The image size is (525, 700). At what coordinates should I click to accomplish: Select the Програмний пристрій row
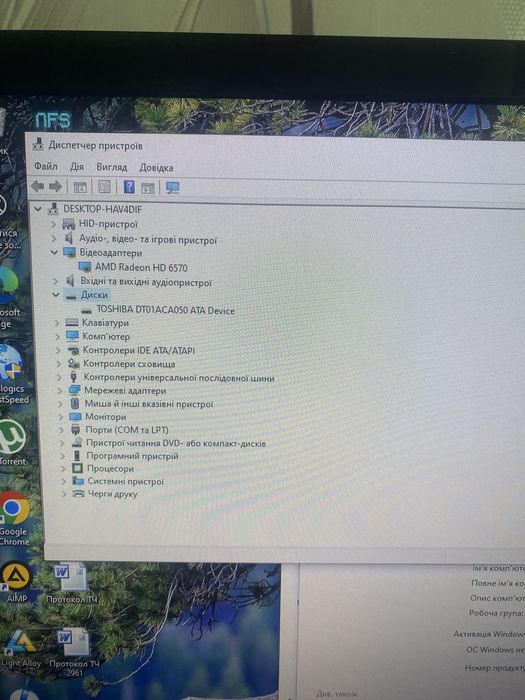pos(132,456)
